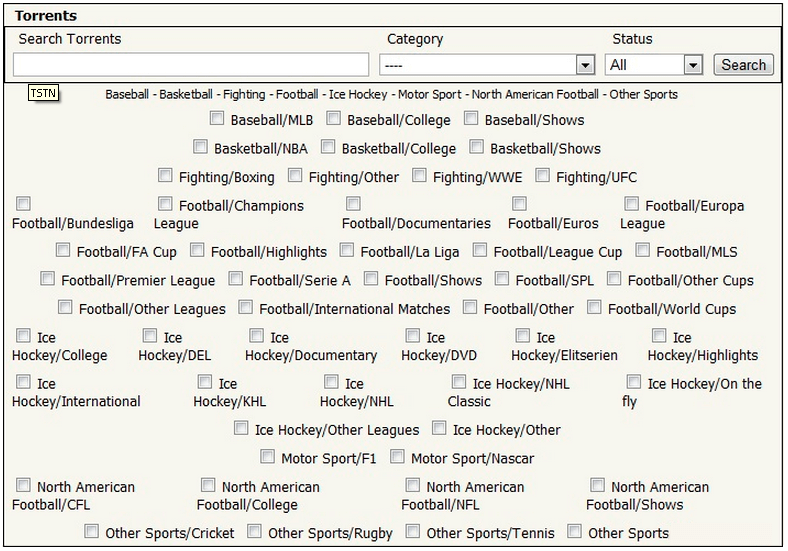Image resolution: width=788 pixels, height=551 pixels.
Task: Click the Search button
Action: click(743, 65)
